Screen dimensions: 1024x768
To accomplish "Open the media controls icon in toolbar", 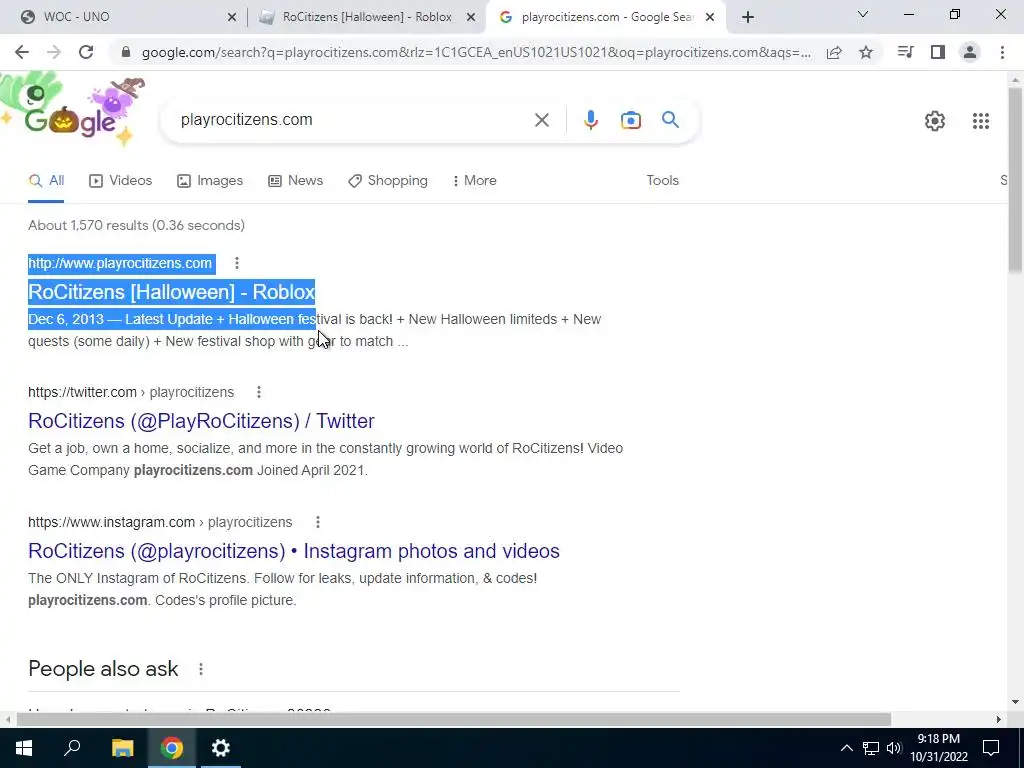I will tap(905, 52).
